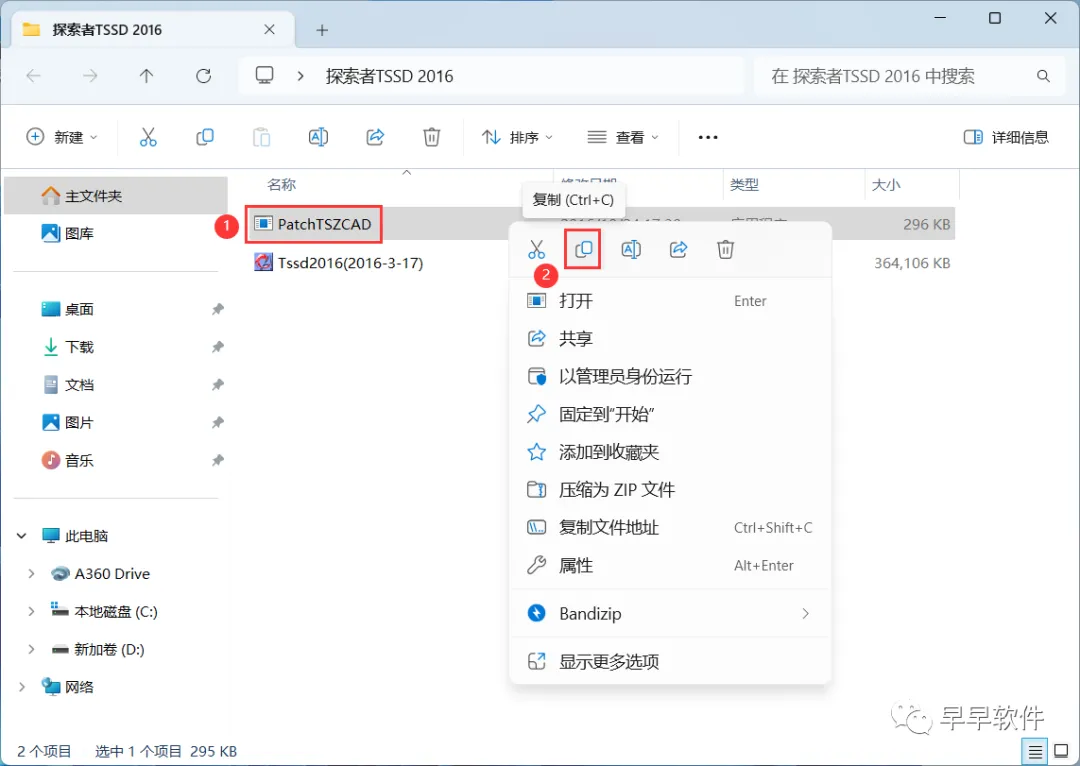Expand the 网络 node
Viewport: 1080px width, 766px height.
(22, 687)
